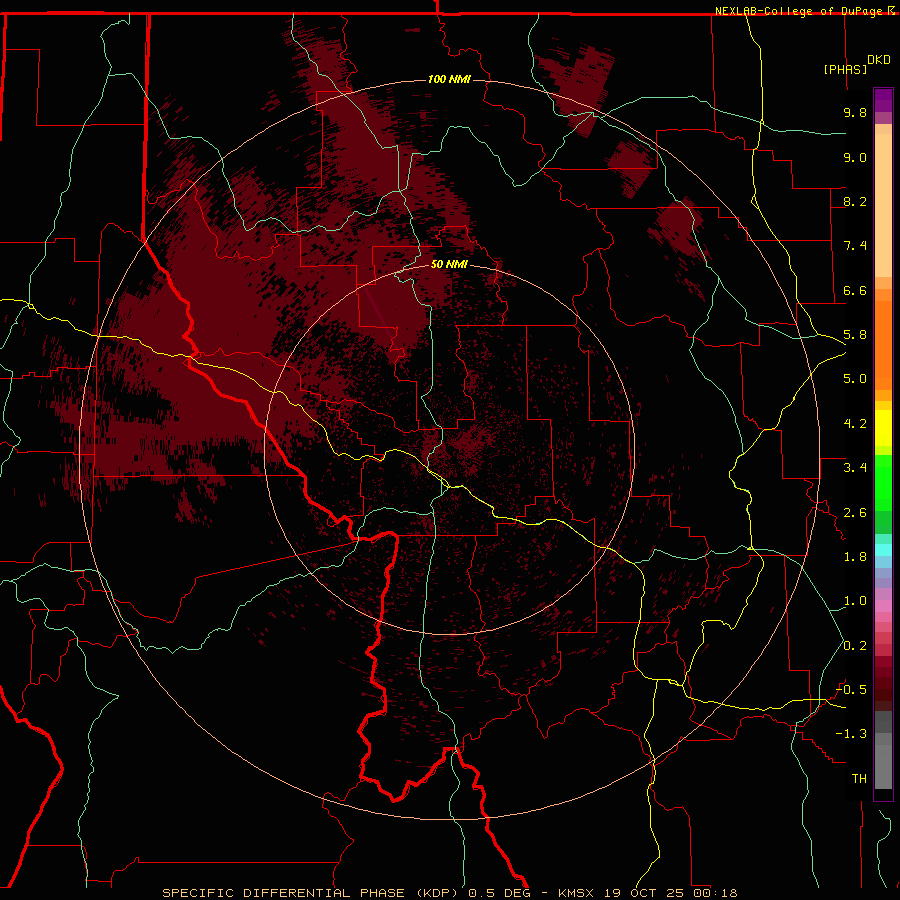Click the 6.6 color scale value

855,290
